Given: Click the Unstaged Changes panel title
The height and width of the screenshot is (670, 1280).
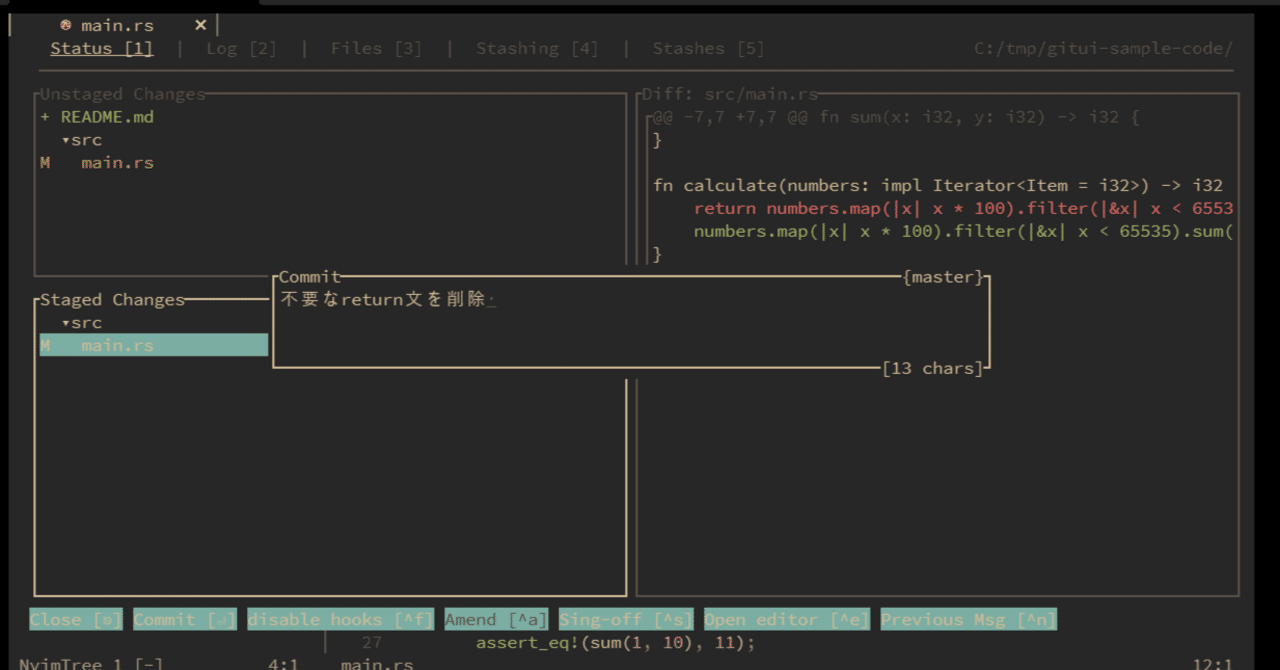Looking at the screenshot, I should click(122, 94).
